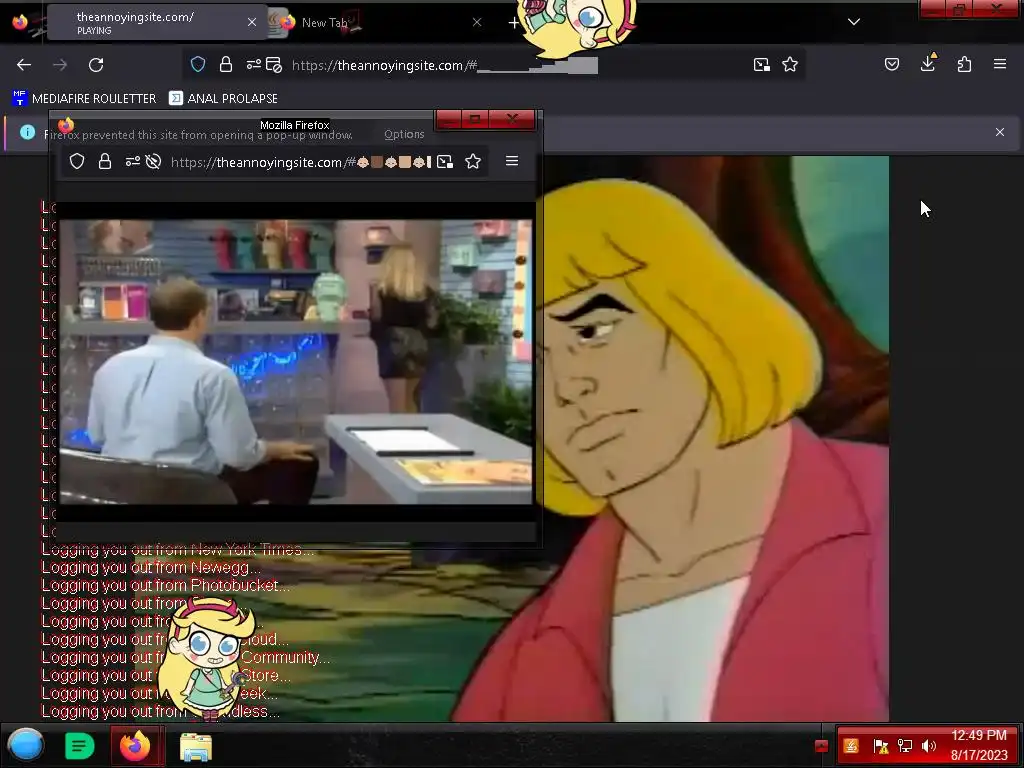The height and width of the screenshot is (768, 1024).
Task: Click the Action Center flag tray icon
Action: 880,746
